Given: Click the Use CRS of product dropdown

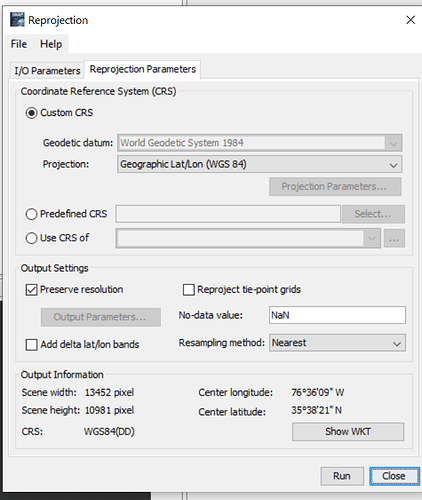Looking at the screenshot, I should click(248, 238).
